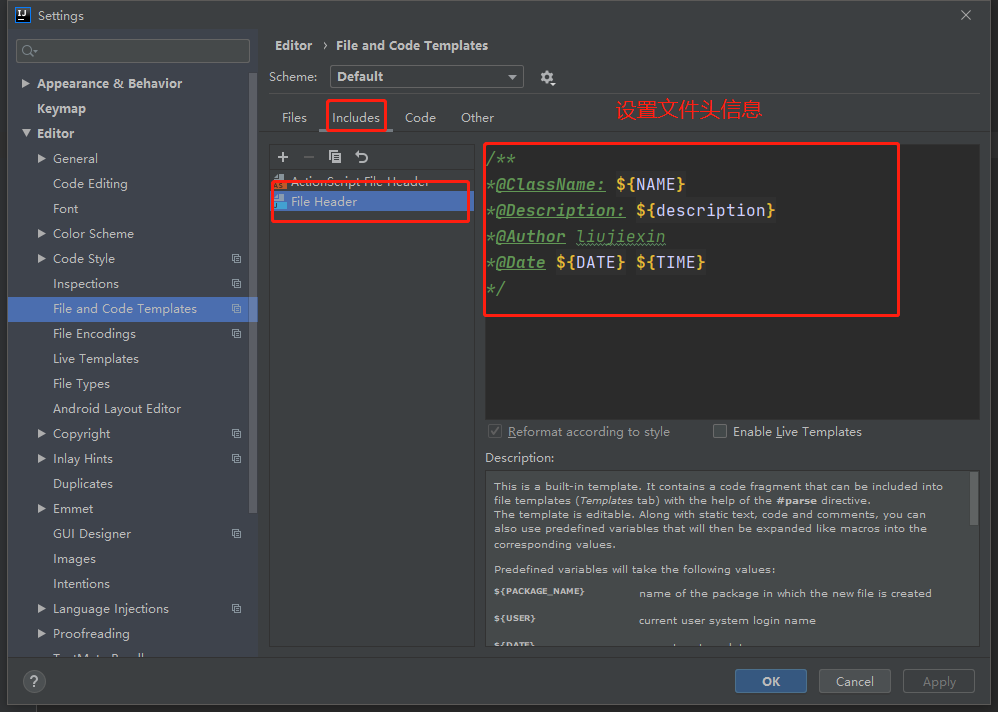Click project-level icon beside Code Style
Viewport: 998px width, 712px height.
coord(236,258)
